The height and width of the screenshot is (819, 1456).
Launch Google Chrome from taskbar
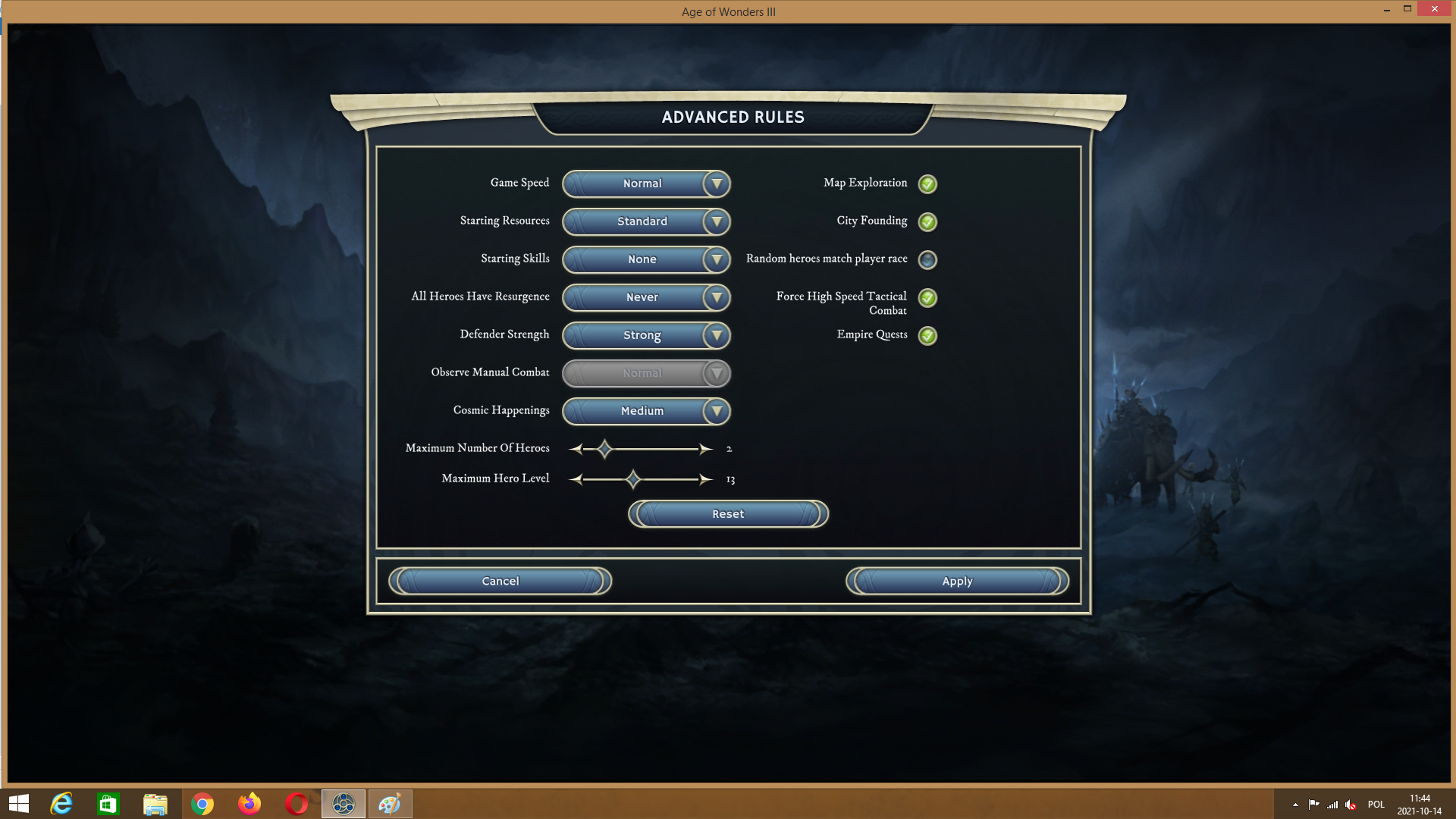(202, 804)
